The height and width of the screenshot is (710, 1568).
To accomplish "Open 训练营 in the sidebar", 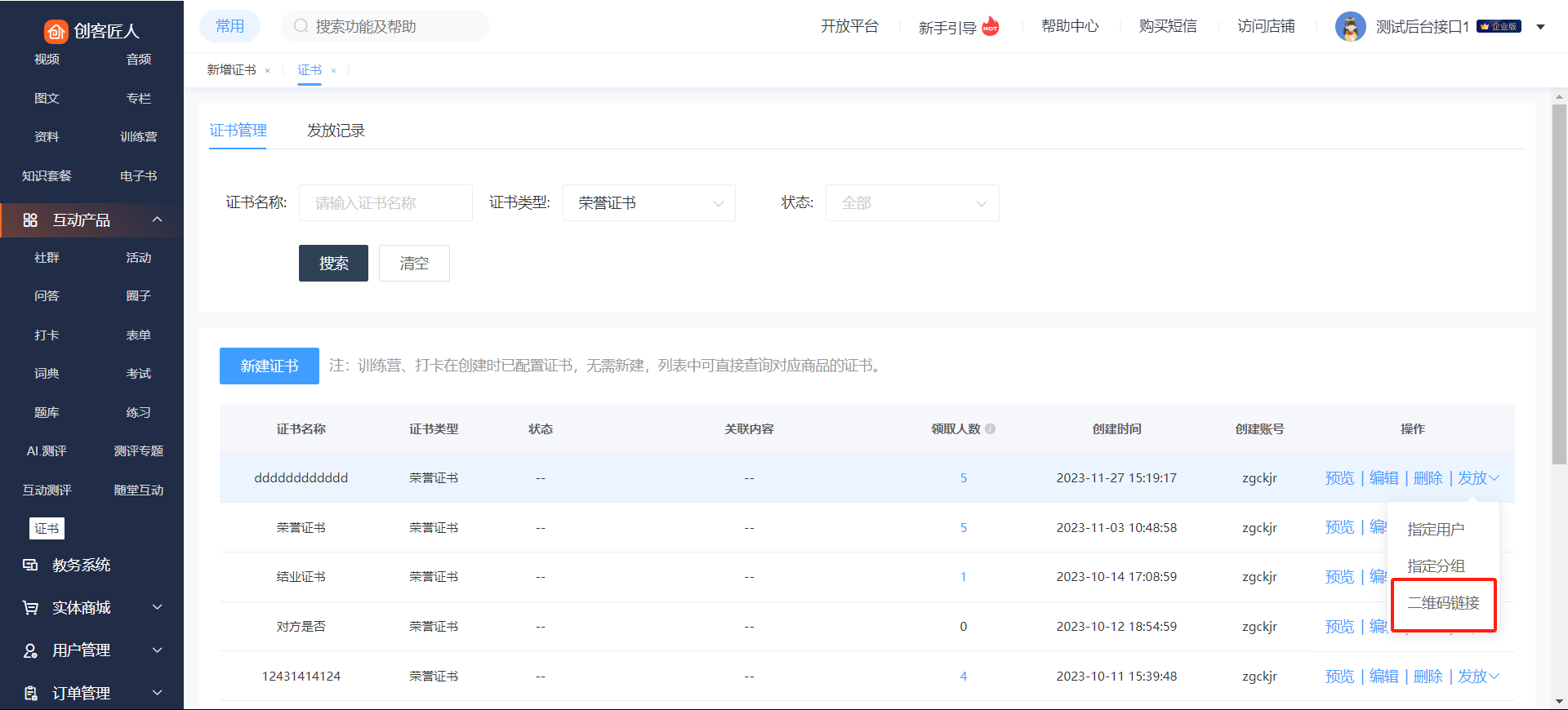I will tap(138, 137).
